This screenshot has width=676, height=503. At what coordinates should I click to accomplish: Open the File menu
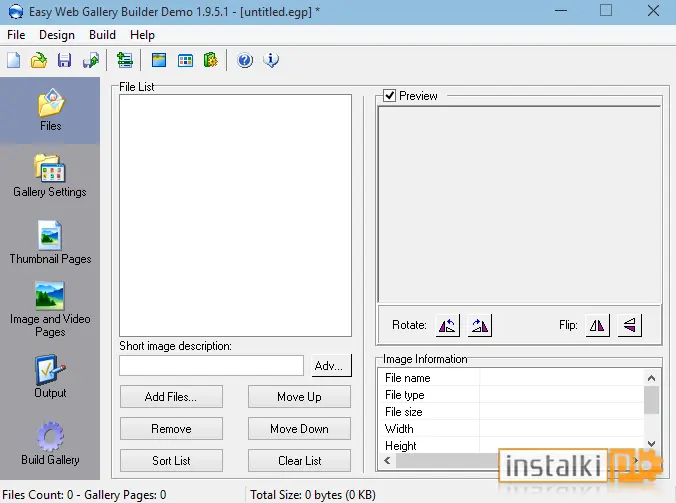point(16,35)
